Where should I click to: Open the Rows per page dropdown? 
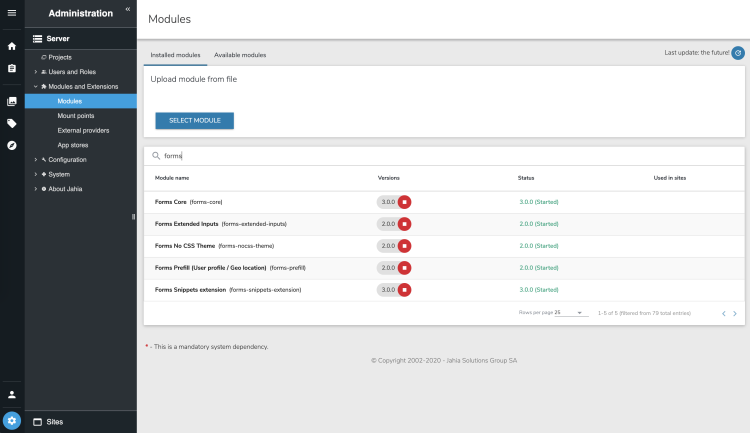[571, 313]
